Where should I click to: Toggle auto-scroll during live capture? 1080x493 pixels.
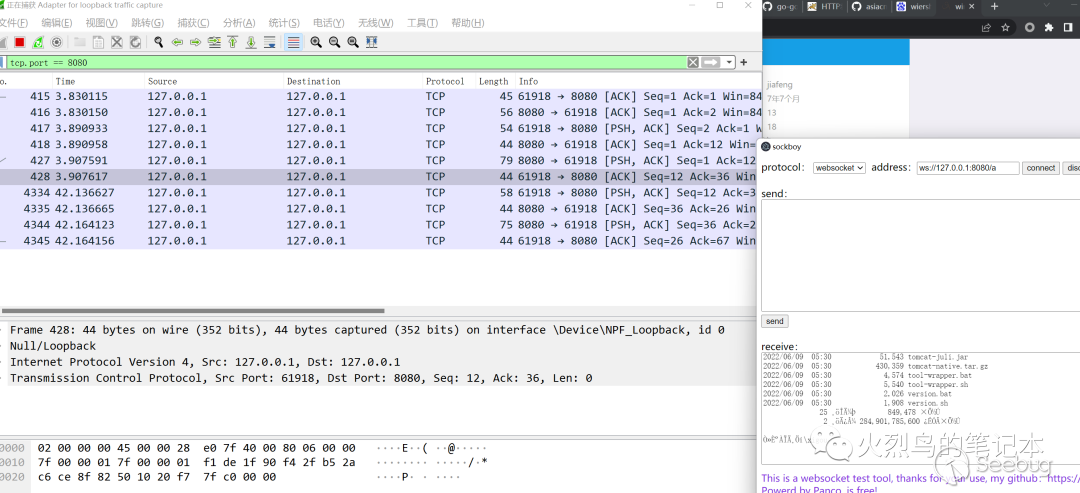(270, 42)
